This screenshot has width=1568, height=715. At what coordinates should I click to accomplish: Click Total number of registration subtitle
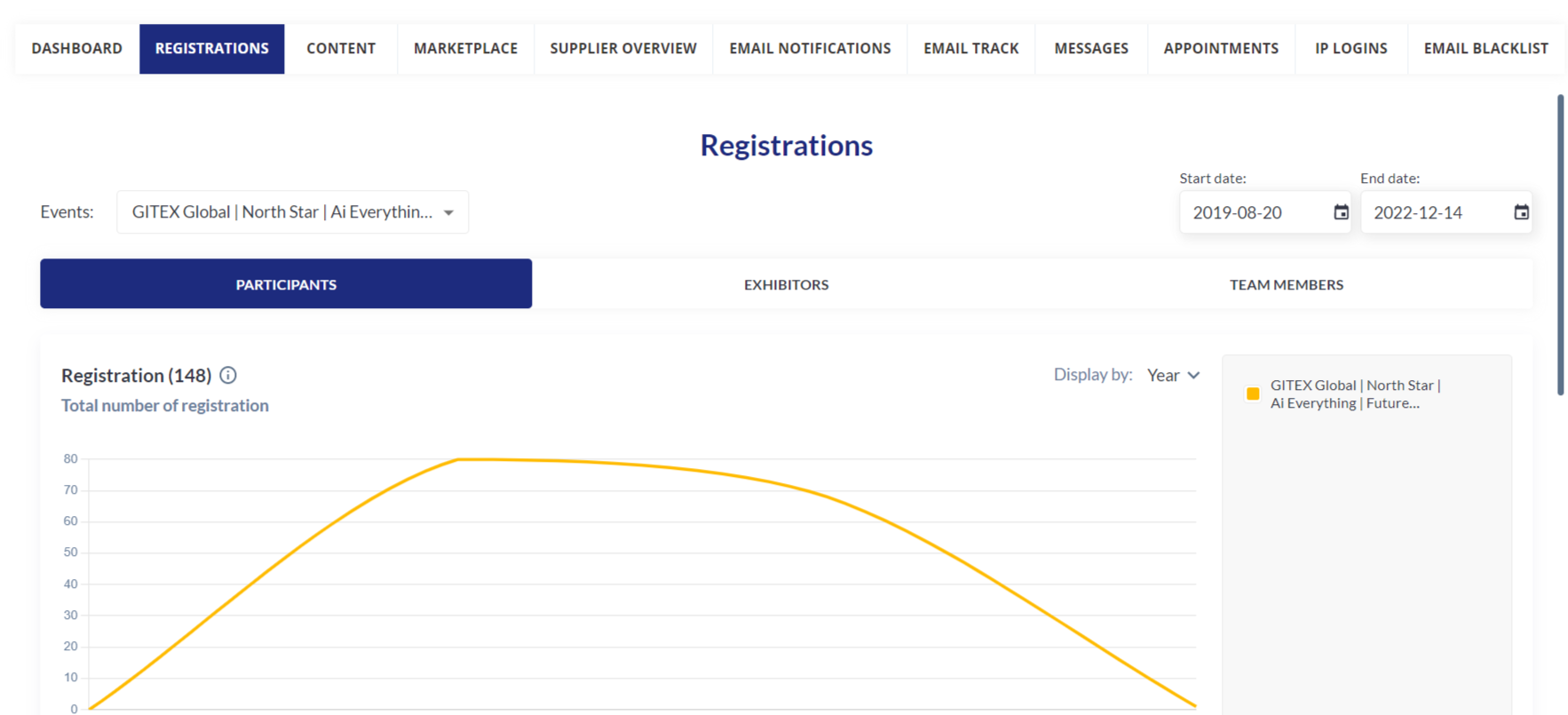tap(165, 406)
